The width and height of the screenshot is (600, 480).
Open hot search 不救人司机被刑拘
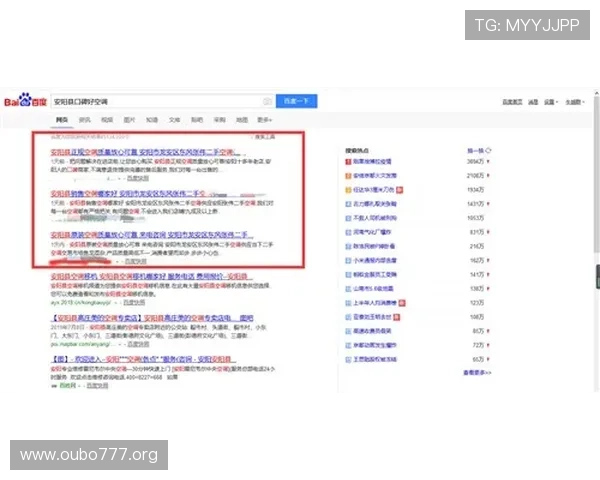pos(375,218)
